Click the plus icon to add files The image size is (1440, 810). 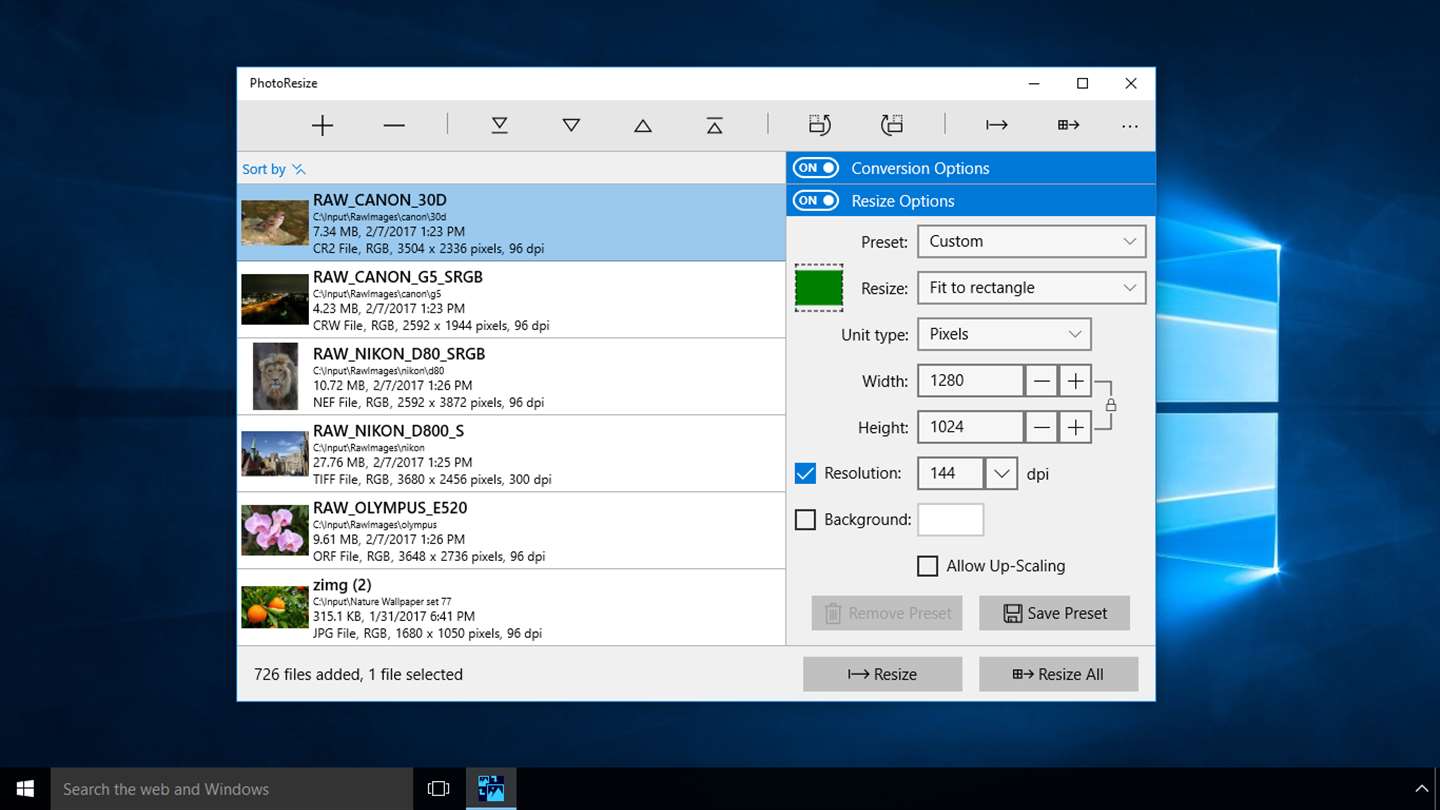click(x=322, y=126)
